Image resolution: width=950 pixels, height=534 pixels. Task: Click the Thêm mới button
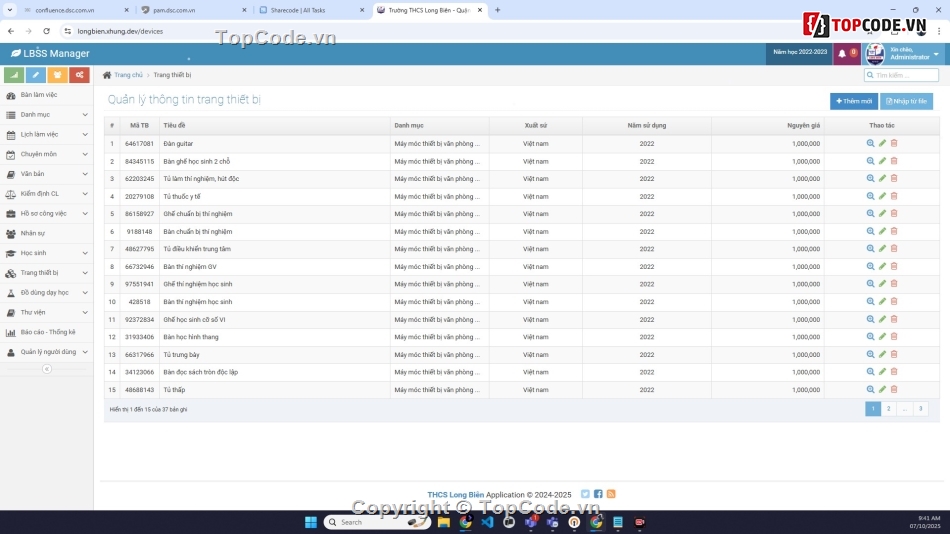853,101
